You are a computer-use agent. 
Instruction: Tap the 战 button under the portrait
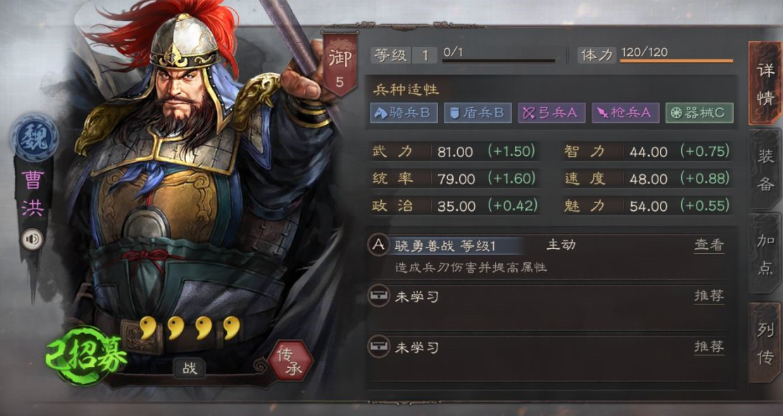click(x=189, y=369)
